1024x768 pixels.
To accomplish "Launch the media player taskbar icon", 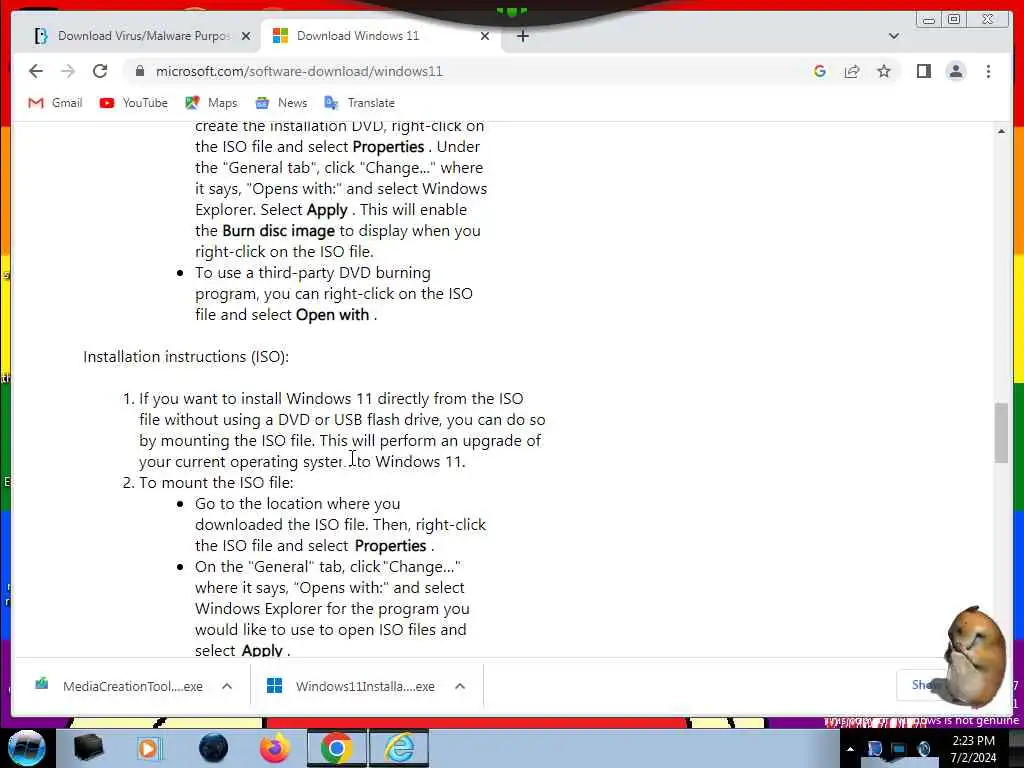I will (148, 748).
